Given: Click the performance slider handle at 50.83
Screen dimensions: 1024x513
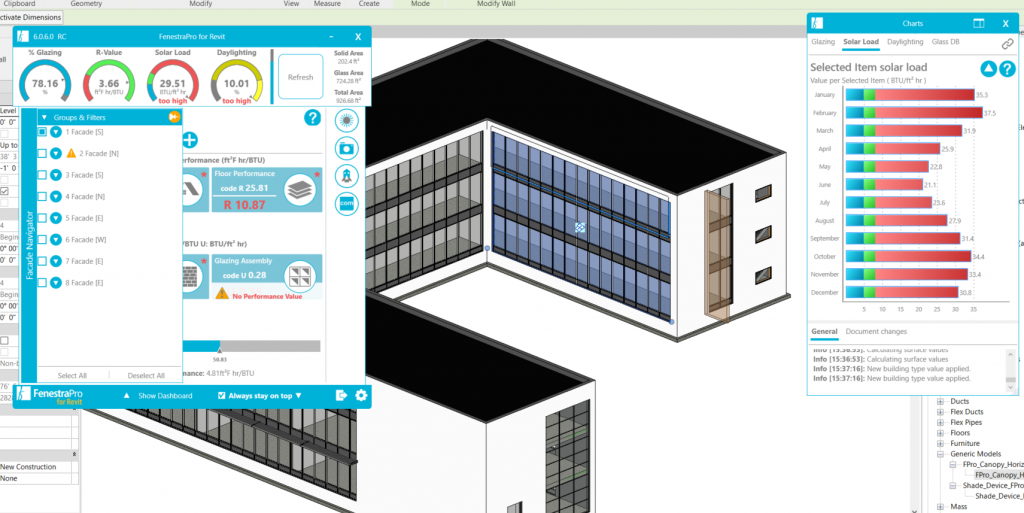Looking at the screenshot, I should pos(219,351).
